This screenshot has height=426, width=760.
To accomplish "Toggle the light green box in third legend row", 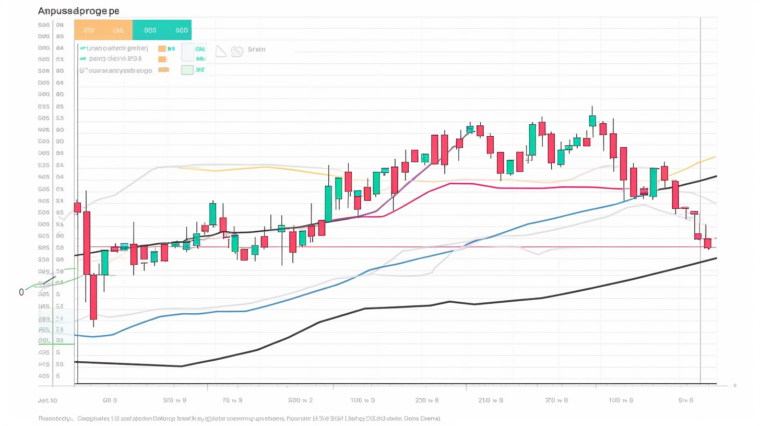I will pyautogui.click(x=186, y=70).
